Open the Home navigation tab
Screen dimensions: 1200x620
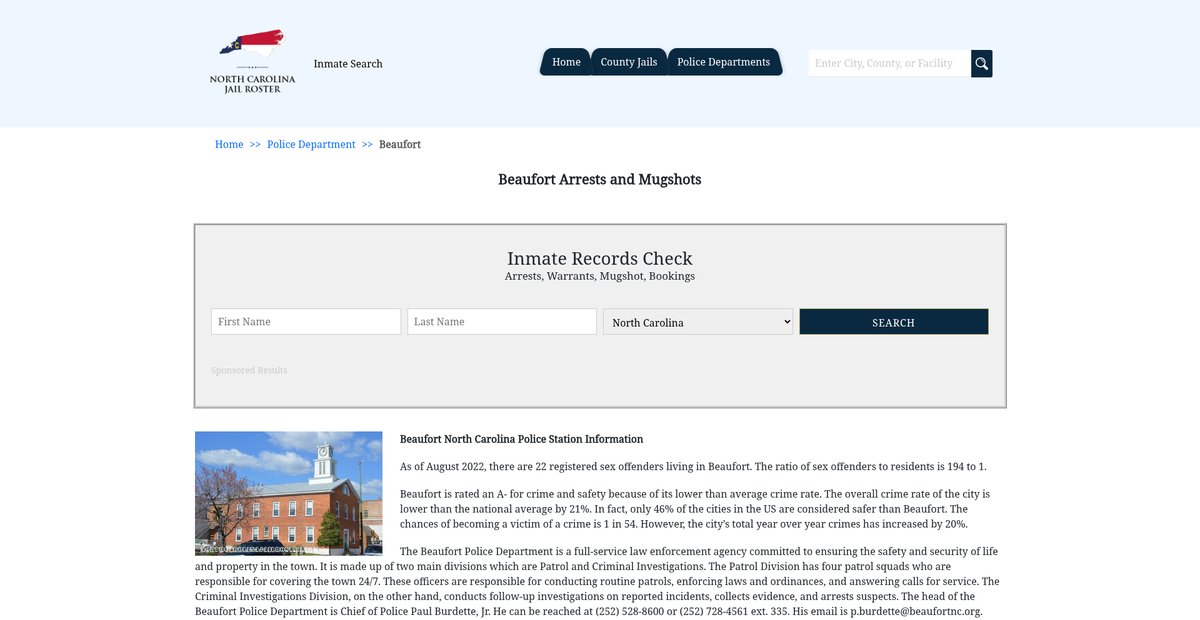tap(566, 62)
